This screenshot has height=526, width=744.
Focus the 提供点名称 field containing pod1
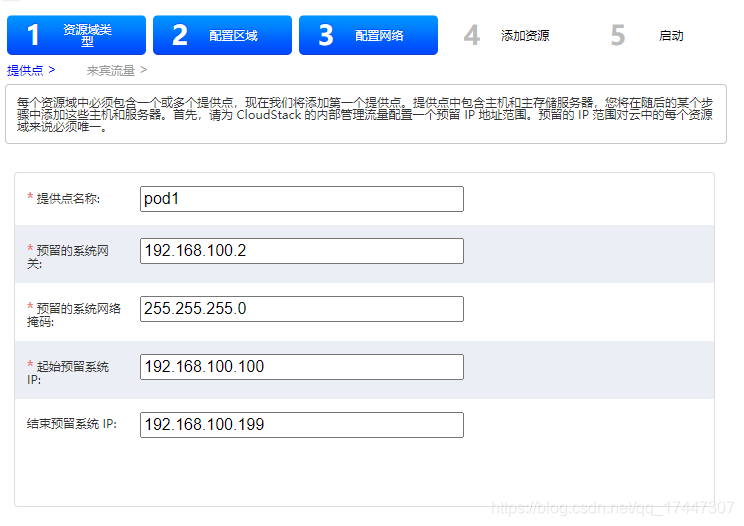pyautogui.click(x=302, y=199)
